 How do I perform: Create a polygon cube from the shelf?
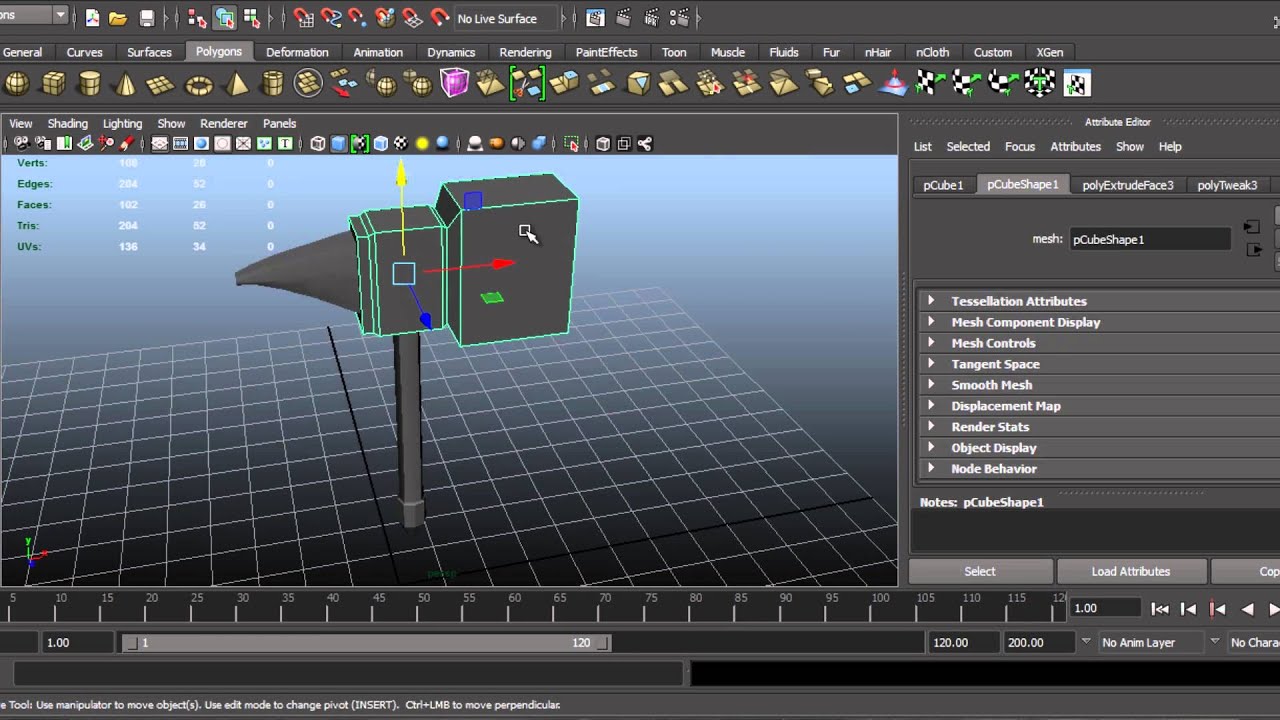pyautogui.click(x=53, y=83)
